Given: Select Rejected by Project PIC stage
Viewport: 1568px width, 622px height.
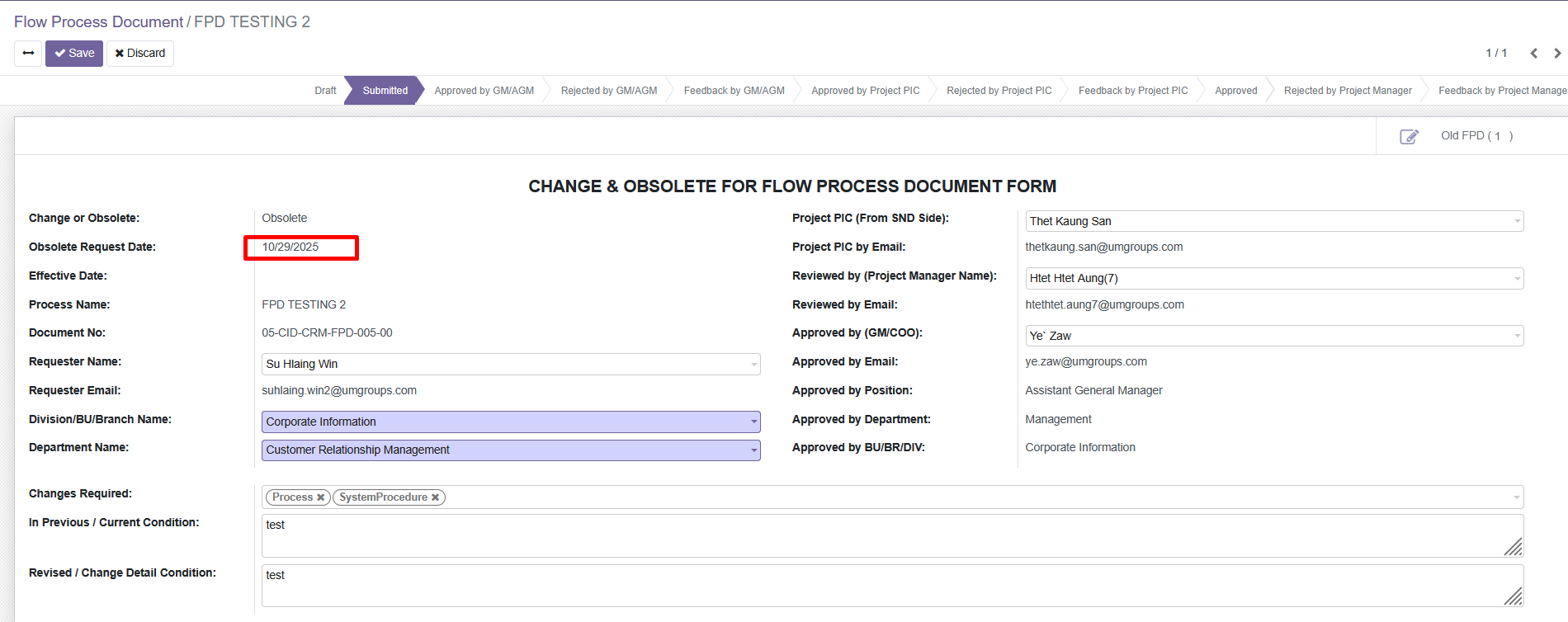Looking at the screenshot, I should pyautogui.click(x=999, y=91).
